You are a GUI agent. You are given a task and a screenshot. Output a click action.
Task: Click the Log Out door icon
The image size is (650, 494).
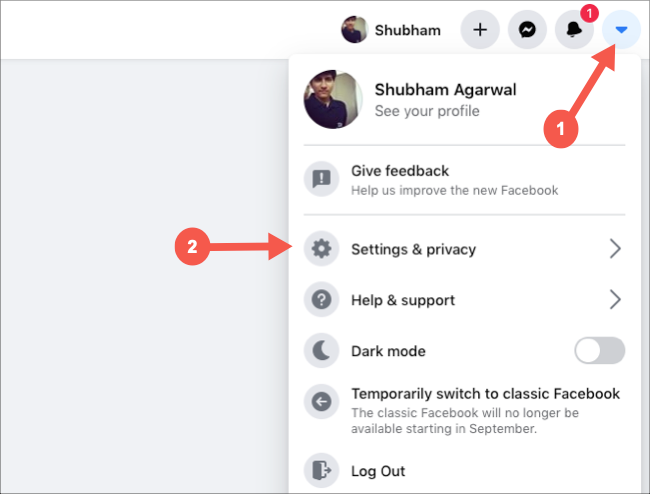click(321, 470)
